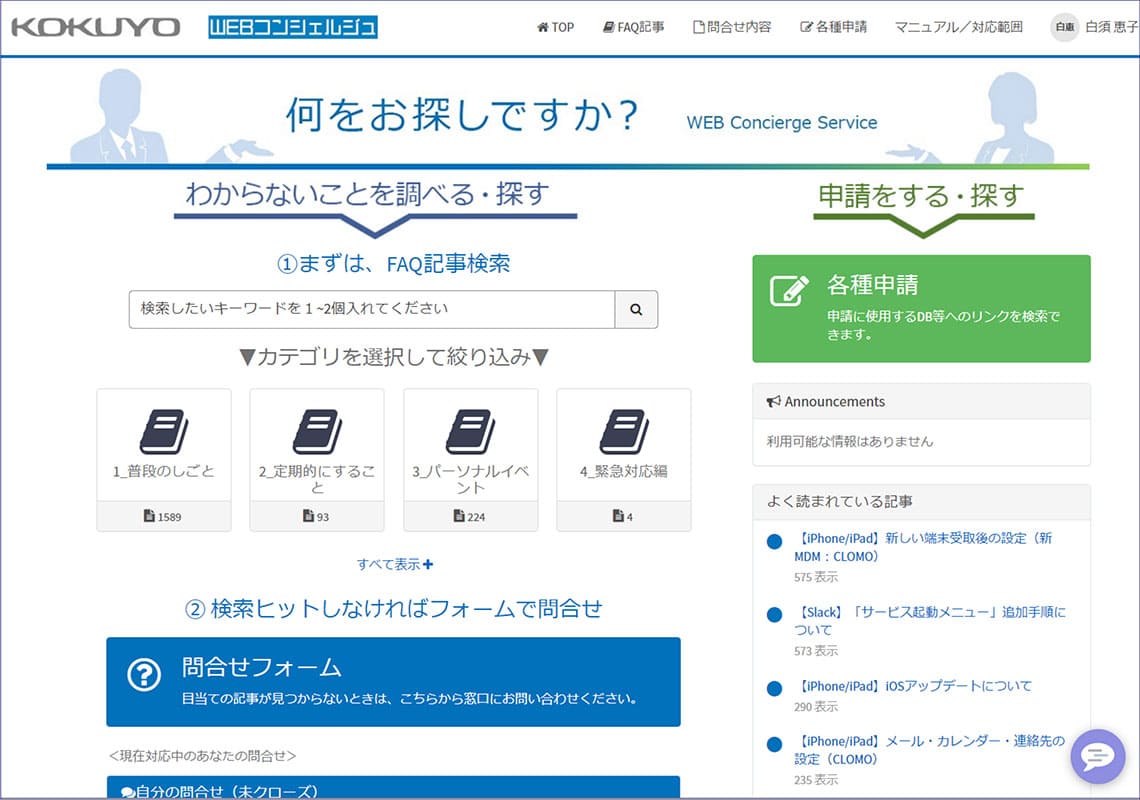The width and height of the screenshot is (1140, 800).
Task: Click the magnifier search button
Action: click(636, 309)
